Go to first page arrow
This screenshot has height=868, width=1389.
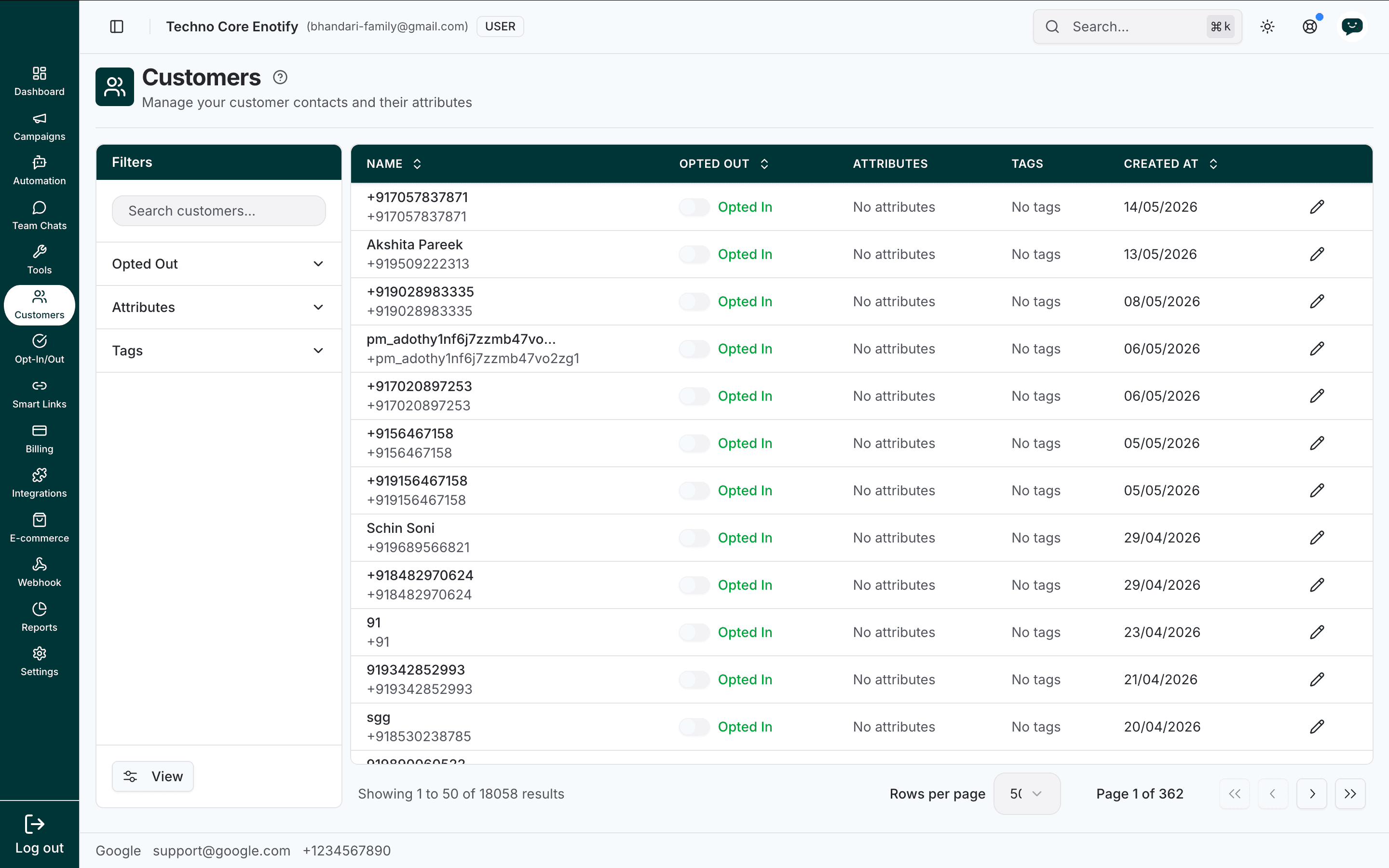pyautogui.click(x=1235, y=793)
